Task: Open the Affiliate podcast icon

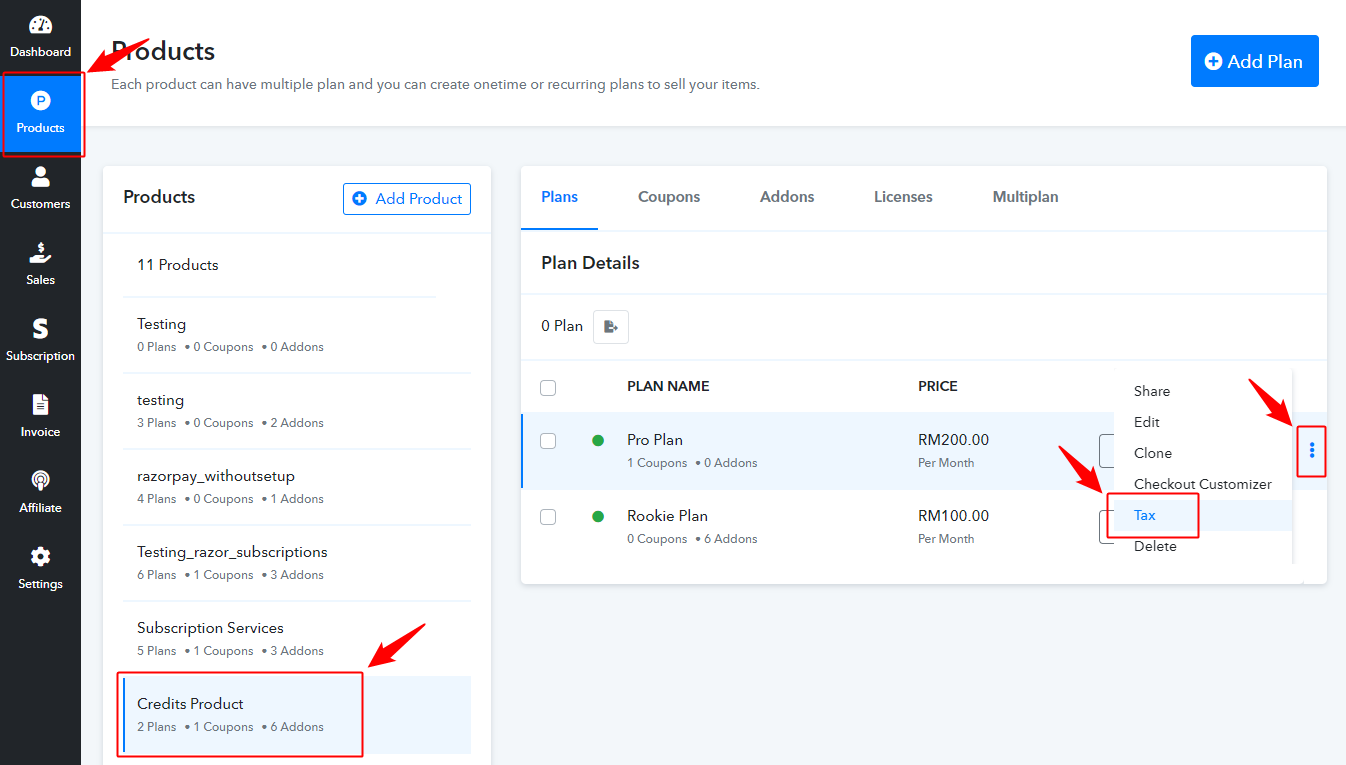Action: 40,481
